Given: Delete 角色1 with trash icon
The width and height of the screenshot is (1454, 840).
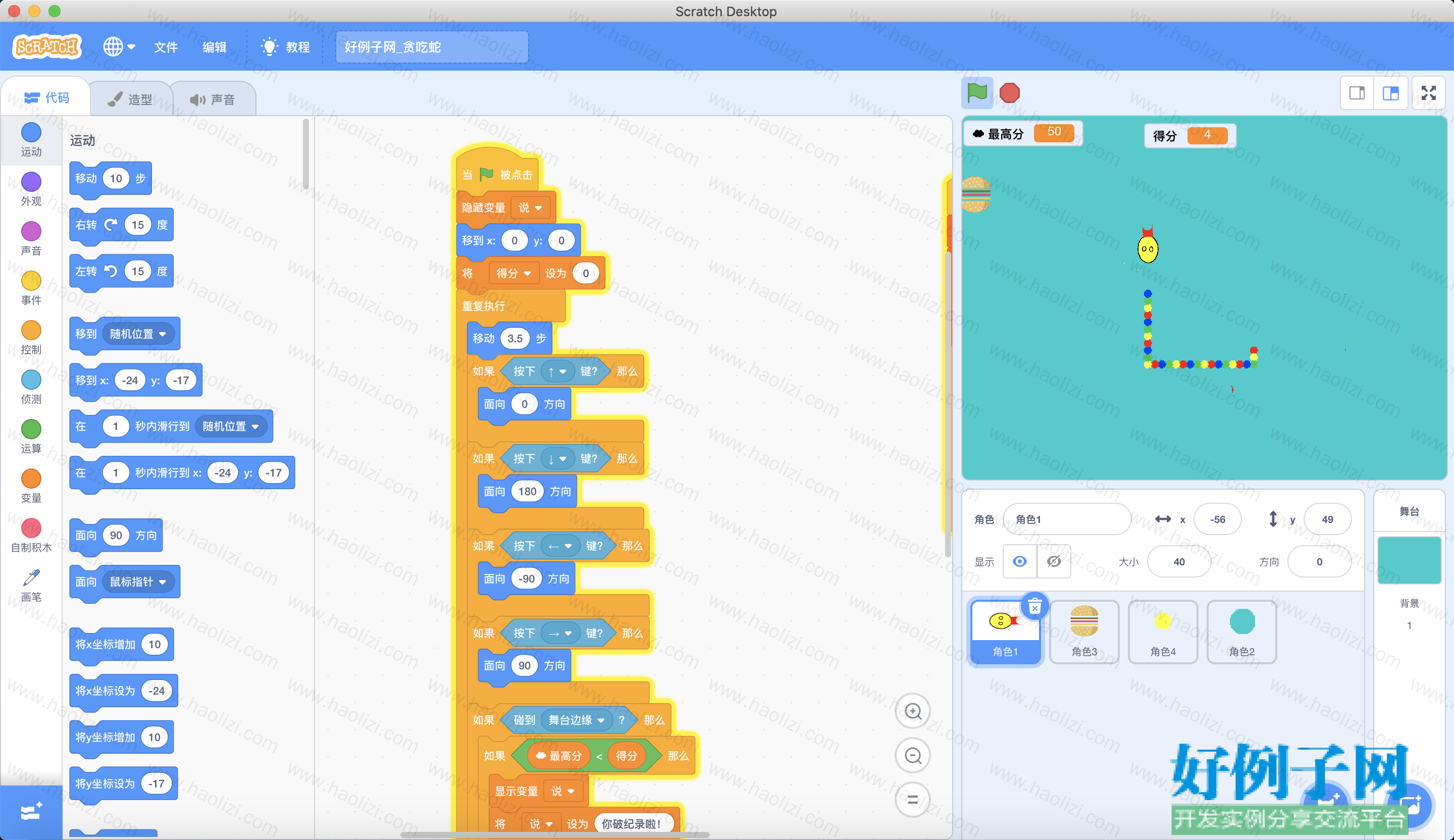Looking at the screenshot, I should pos(1034,606).
